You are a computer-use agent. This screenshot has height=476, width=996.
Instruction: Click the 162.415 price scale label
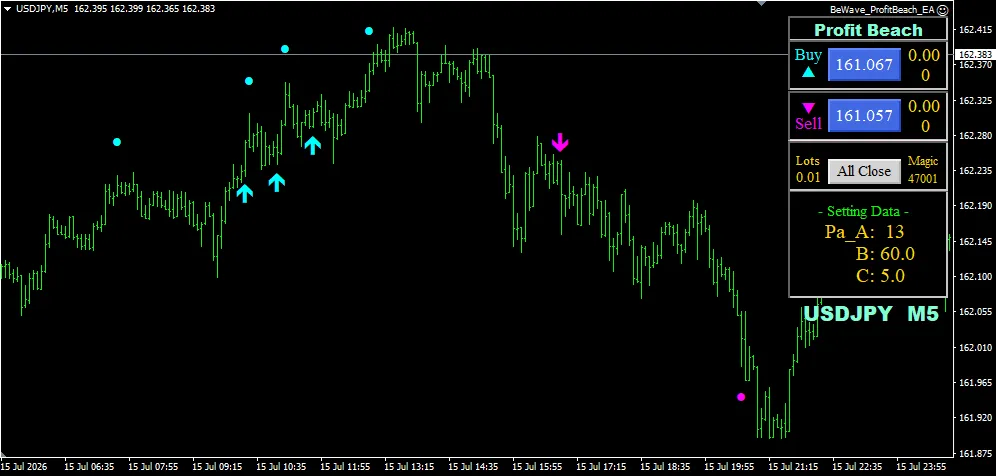[x=974, y=30]
